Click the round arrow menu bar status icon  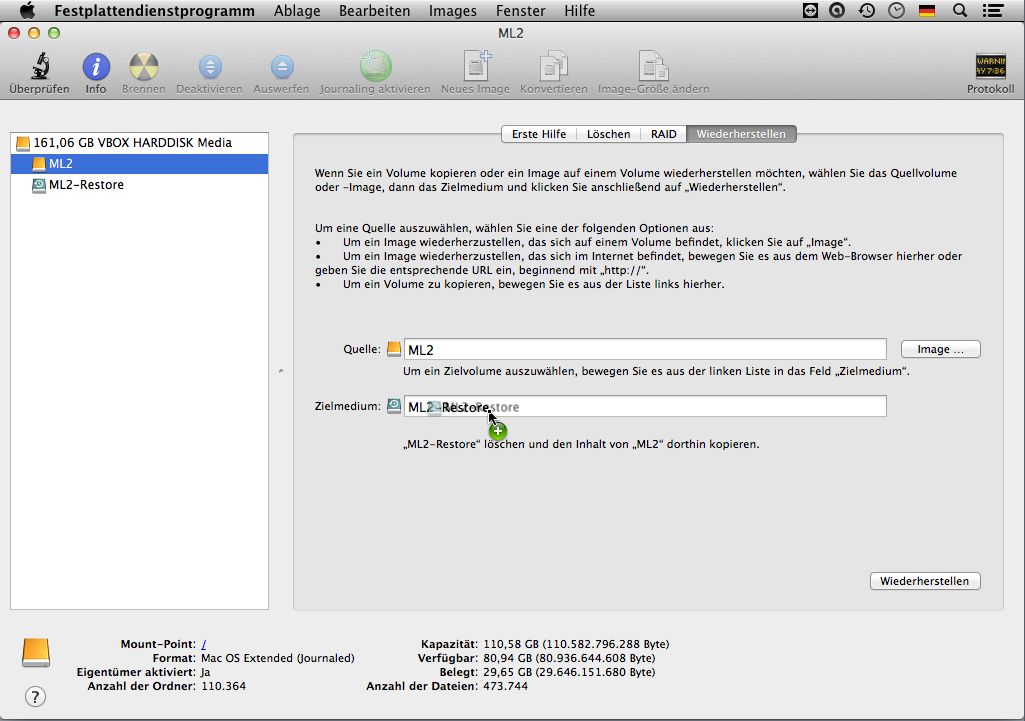click(x=837, y=10)
